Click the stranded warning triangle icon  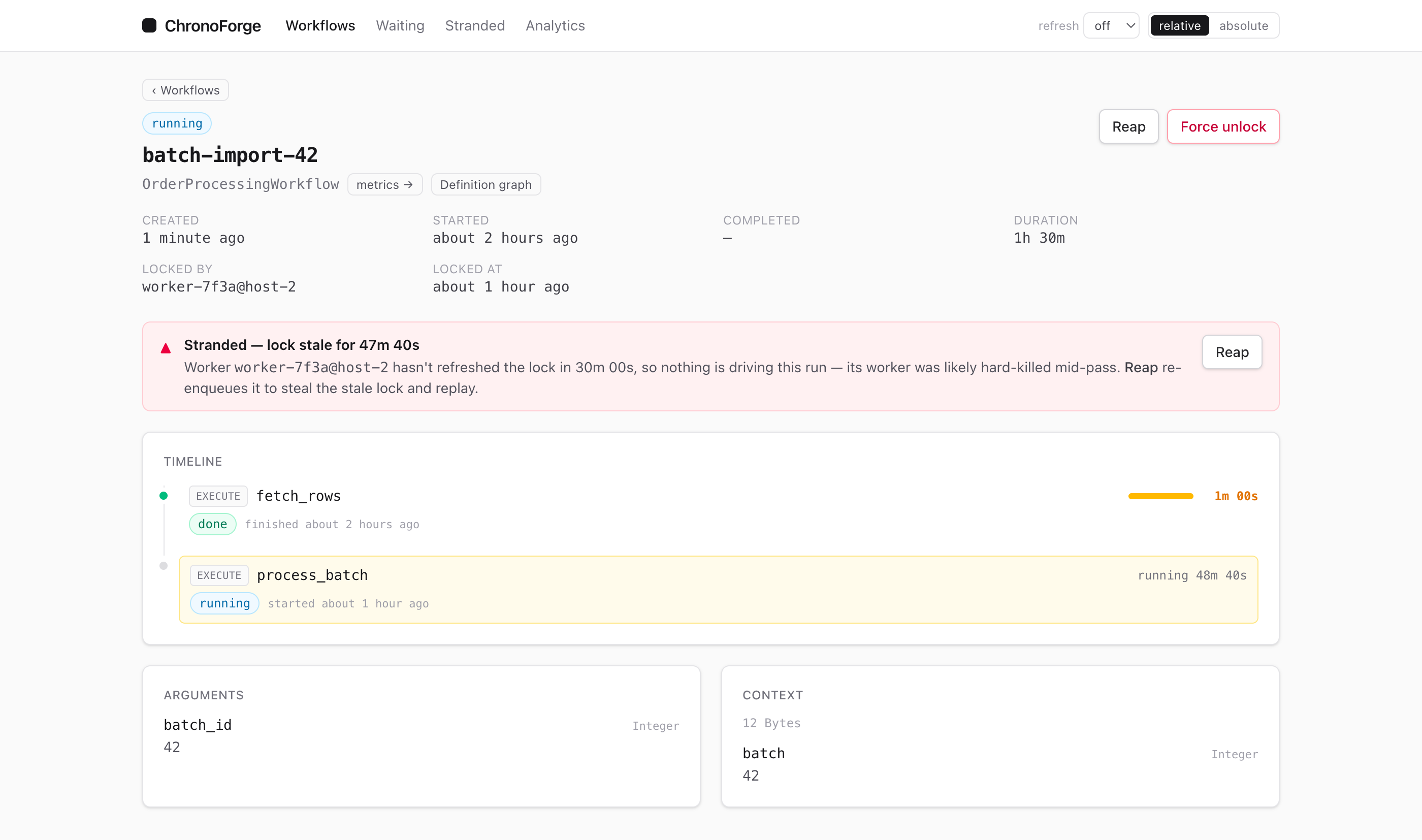[x=165, y=348]
